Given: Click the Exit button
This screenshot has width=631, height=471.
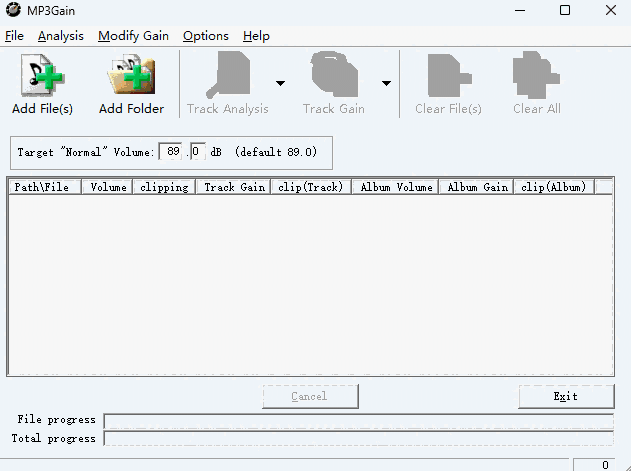Looking at the screenshot, I should pyautogui.click(x=566, y=397).
